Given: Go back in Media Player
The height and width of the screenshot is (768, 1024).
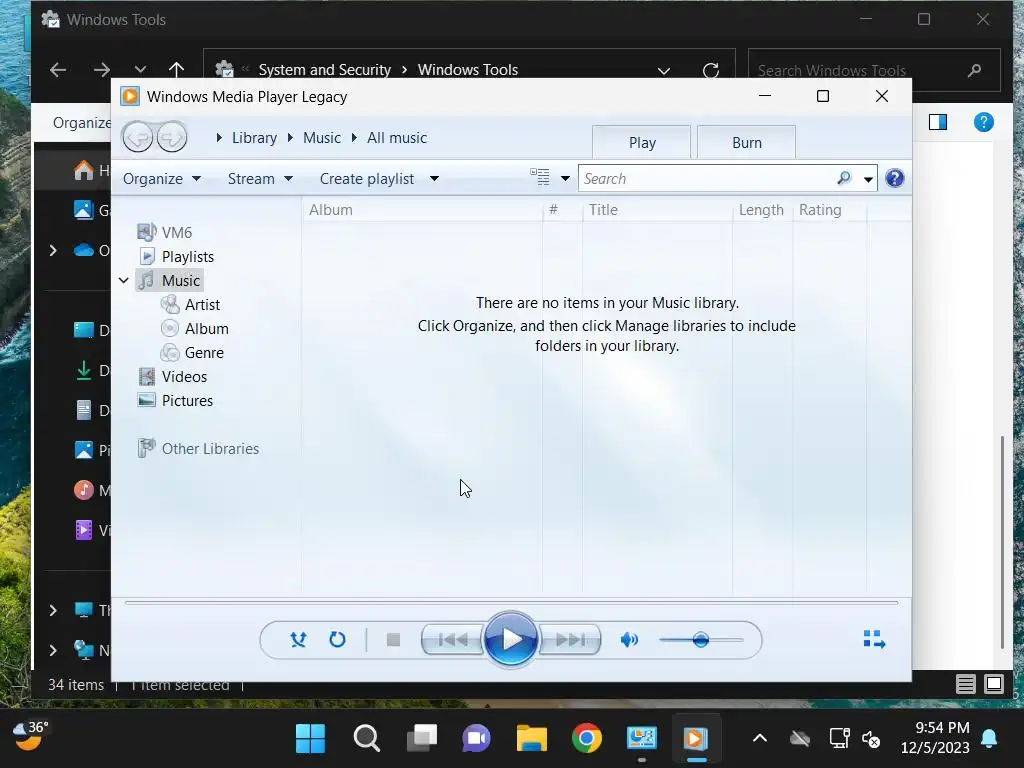Looking at the screenshot, I should coord(138,137).
